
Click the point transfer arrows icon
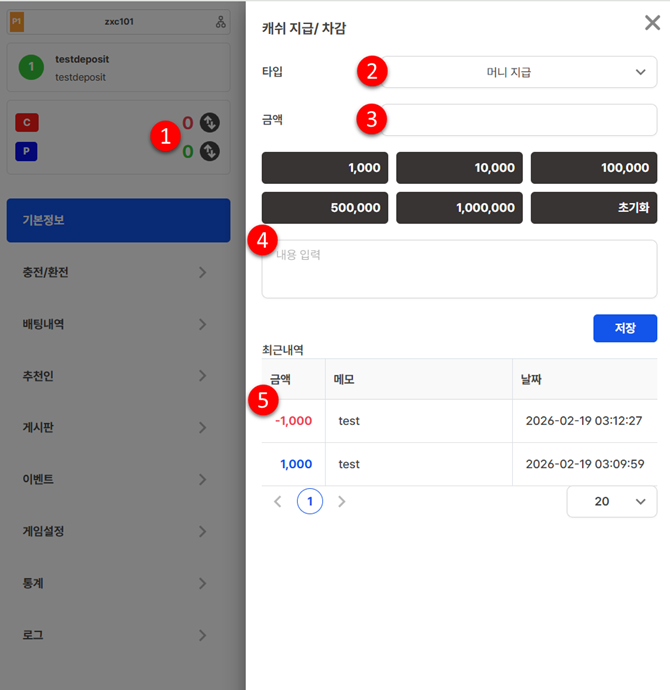pyautogui.click(x=210, y=151)
